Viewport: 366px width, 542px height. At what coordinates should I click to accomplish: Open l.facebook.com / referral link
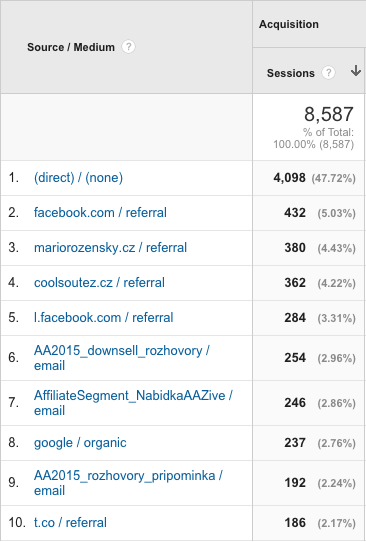click(103, 318)
